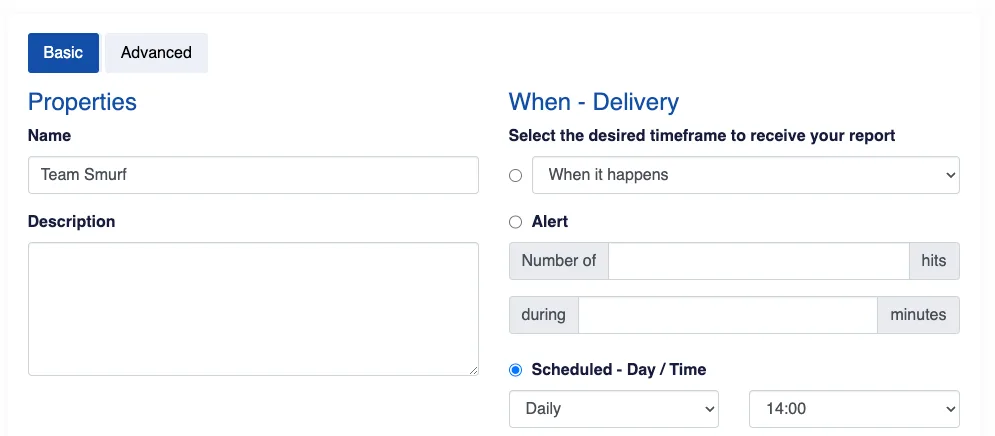This screenshot has height=436, width=995.
Task: Open the Daily frequency dropdown
Action: pyautogui.click(x=614, y=409)
